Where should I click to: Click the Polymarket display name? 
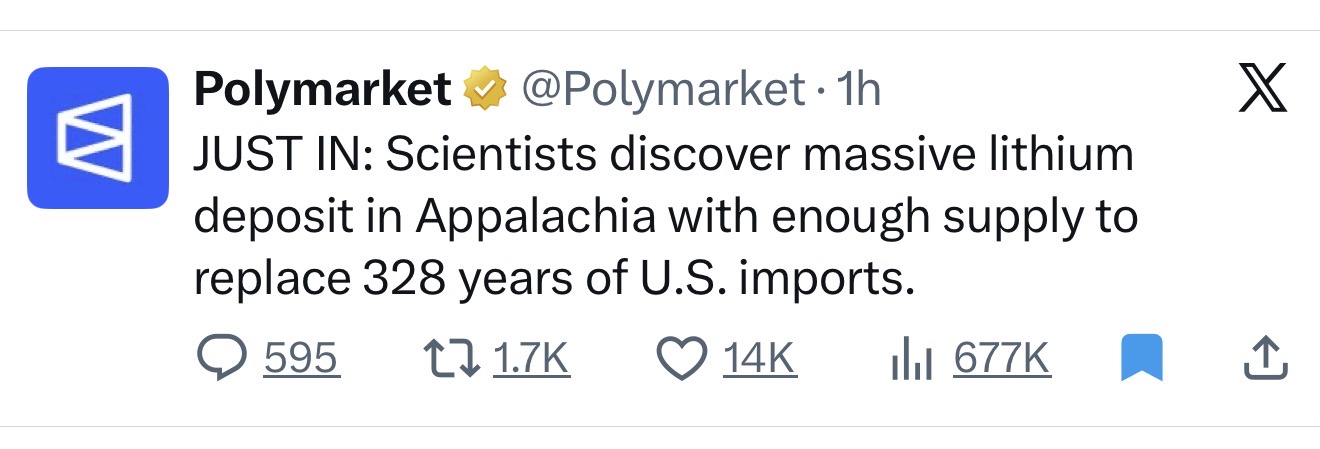coord(322,91)
